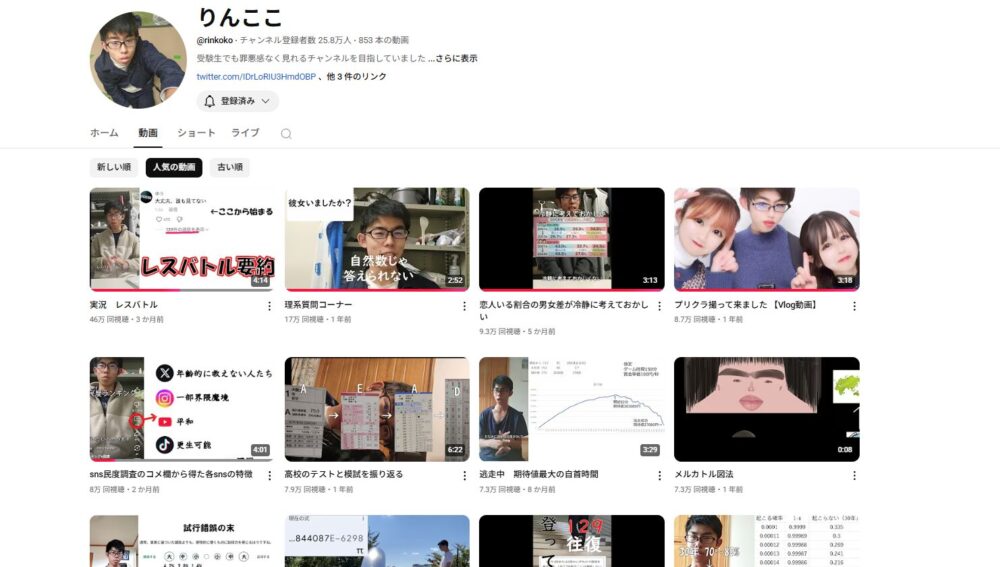Click the 6:22 test papers video thumbnail

pos(377,409)
